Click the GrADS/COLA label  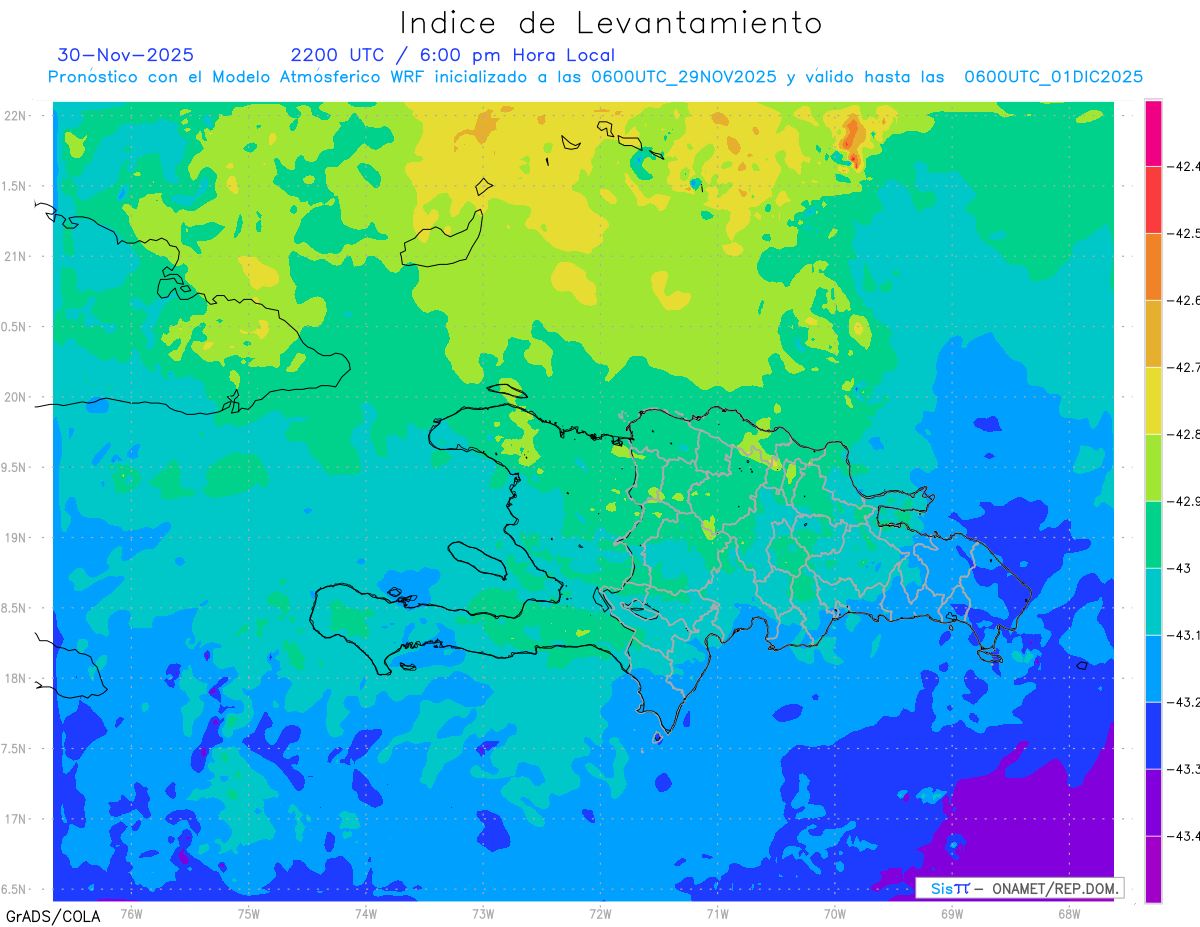53,916
